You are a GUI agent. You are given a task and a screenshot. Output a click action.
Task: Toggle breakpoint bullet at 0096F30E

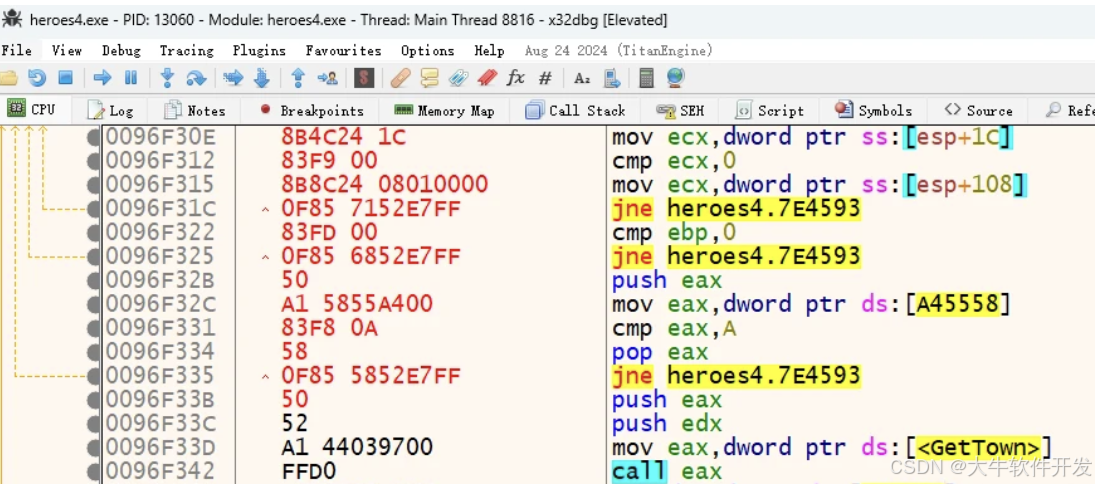[x=94, y=138]
